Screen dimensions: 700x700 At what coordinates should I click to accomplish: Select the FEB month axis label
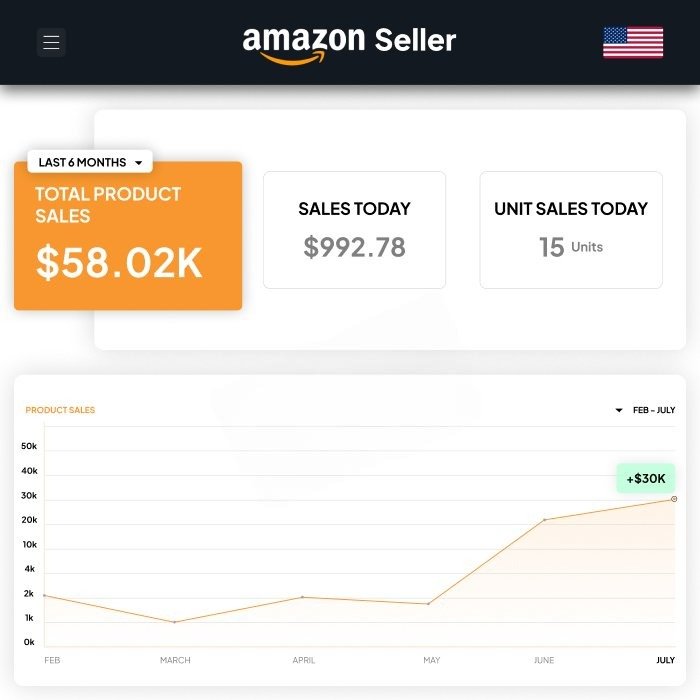tap(52, 661)
